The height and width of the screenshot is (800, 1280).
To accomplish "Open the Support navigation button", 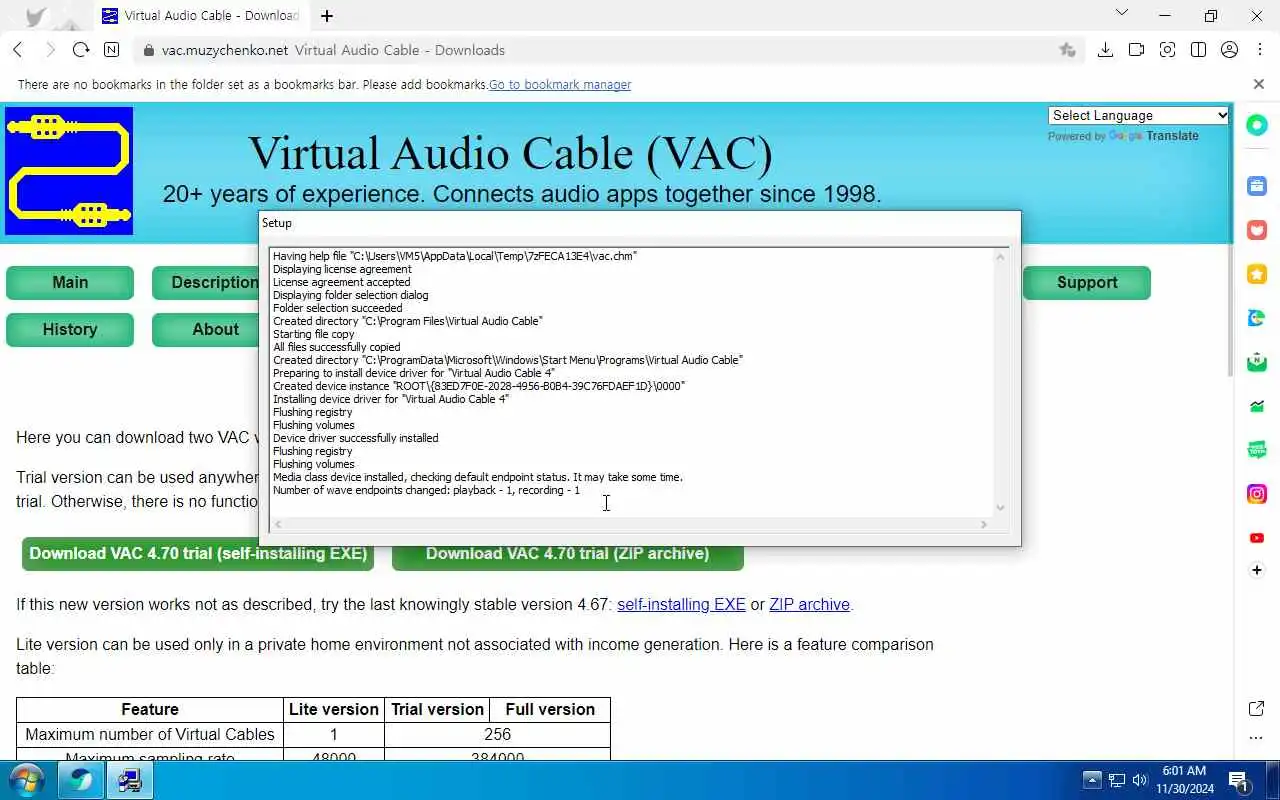I will (x=1087, y=282).
